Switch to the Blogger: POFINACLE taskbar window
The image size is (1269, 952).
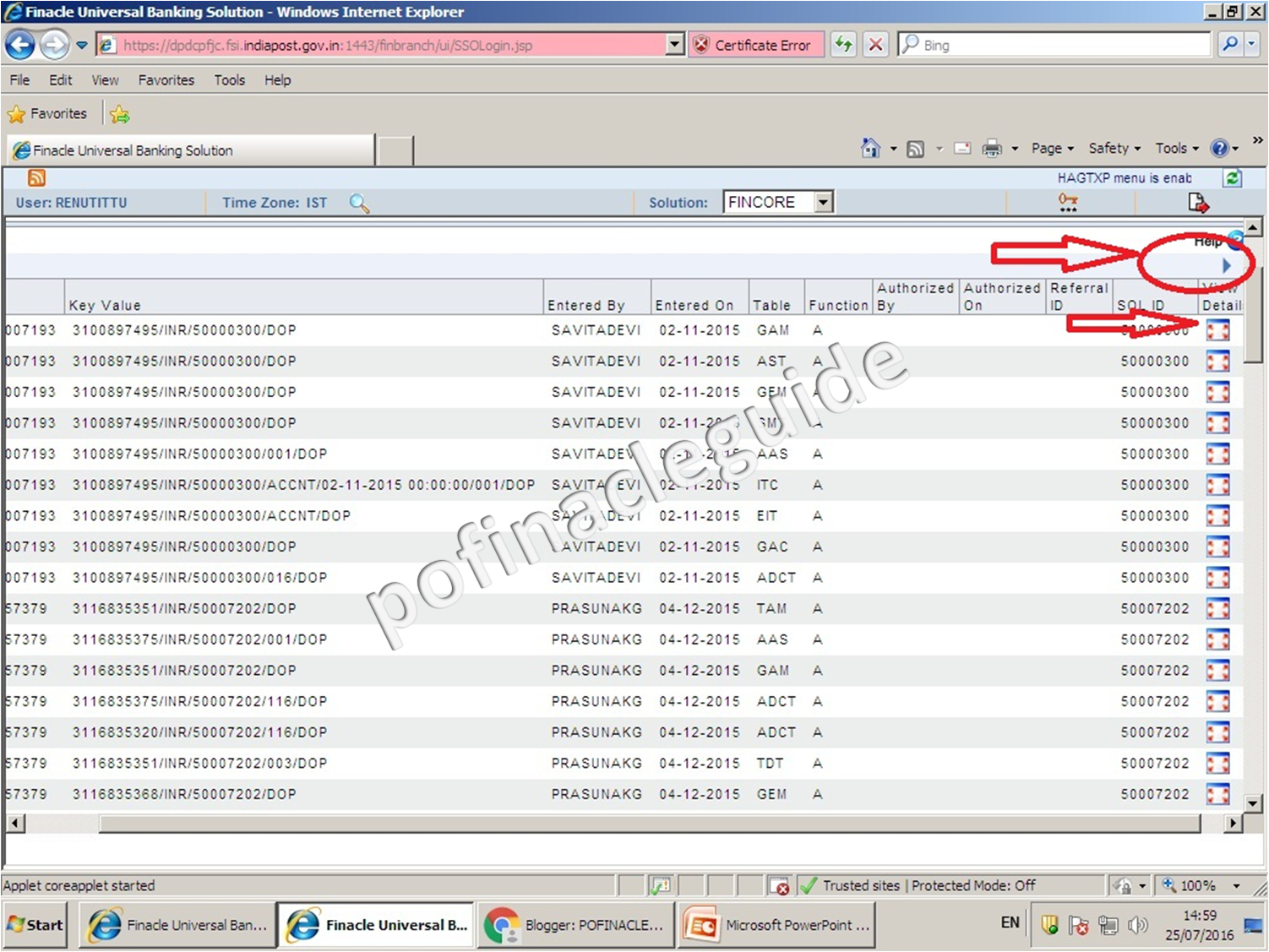(x=575, y=924)
